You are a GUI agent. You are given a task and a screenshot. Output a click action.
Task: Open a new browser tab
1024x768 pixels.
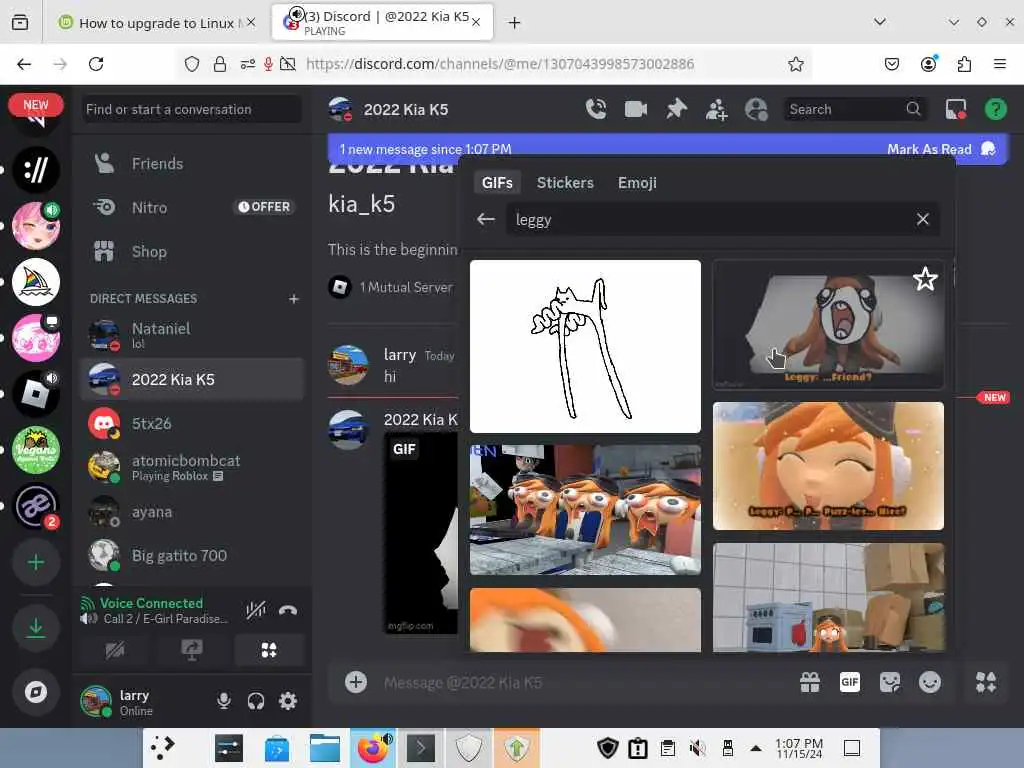(515, 23)
